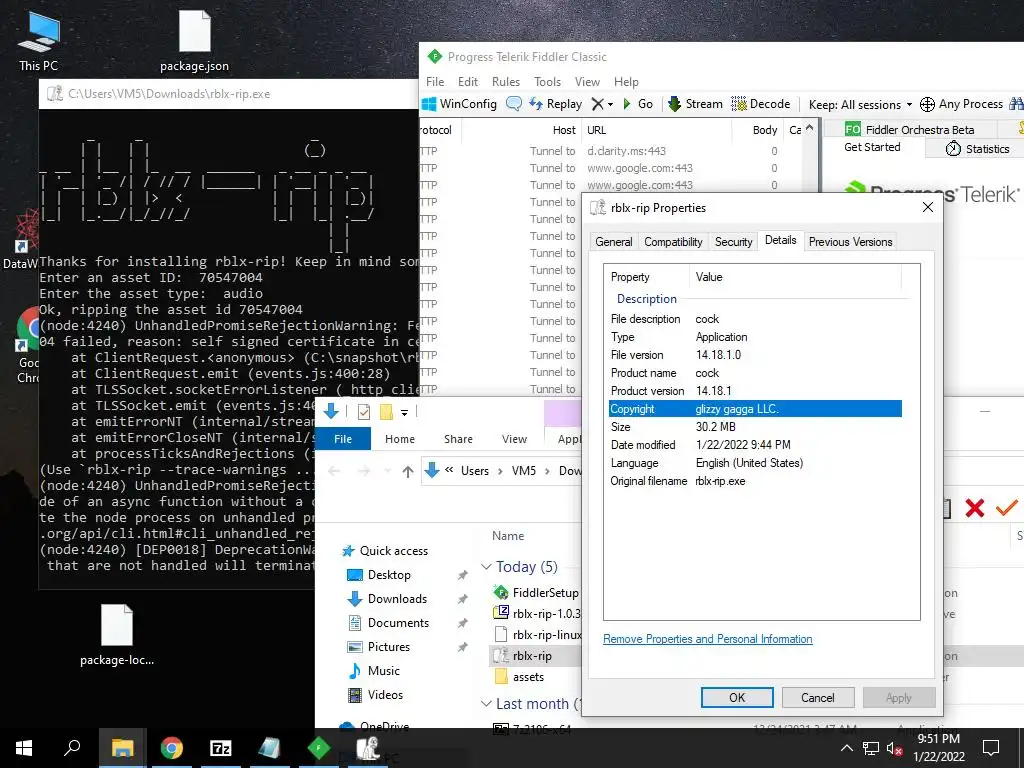Click the Remove sessions X icon in Fiddler
This screenshot has height=768, width=1024.
(x=598, y=104)
